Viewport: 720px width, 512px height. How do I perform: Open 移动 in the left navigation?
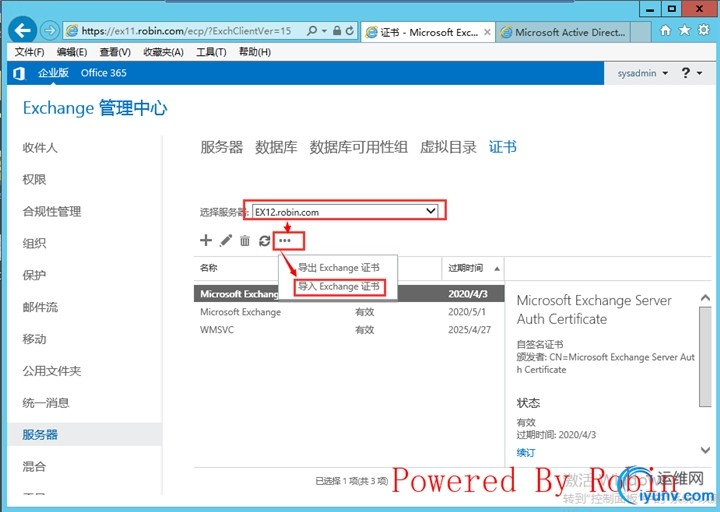pos(34,339)
